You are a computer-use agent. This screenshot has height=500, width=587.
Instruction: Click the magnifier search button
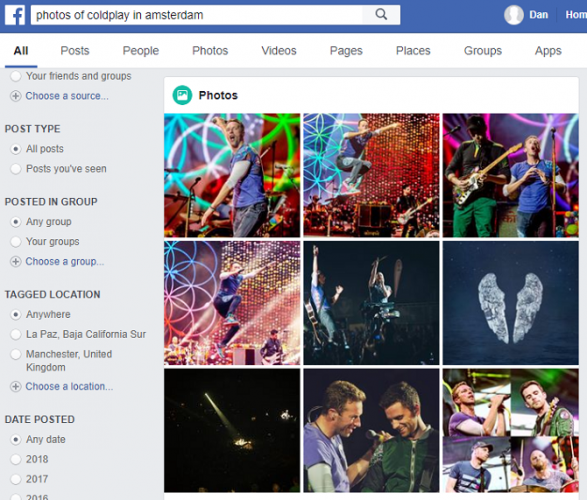[381, 15]
